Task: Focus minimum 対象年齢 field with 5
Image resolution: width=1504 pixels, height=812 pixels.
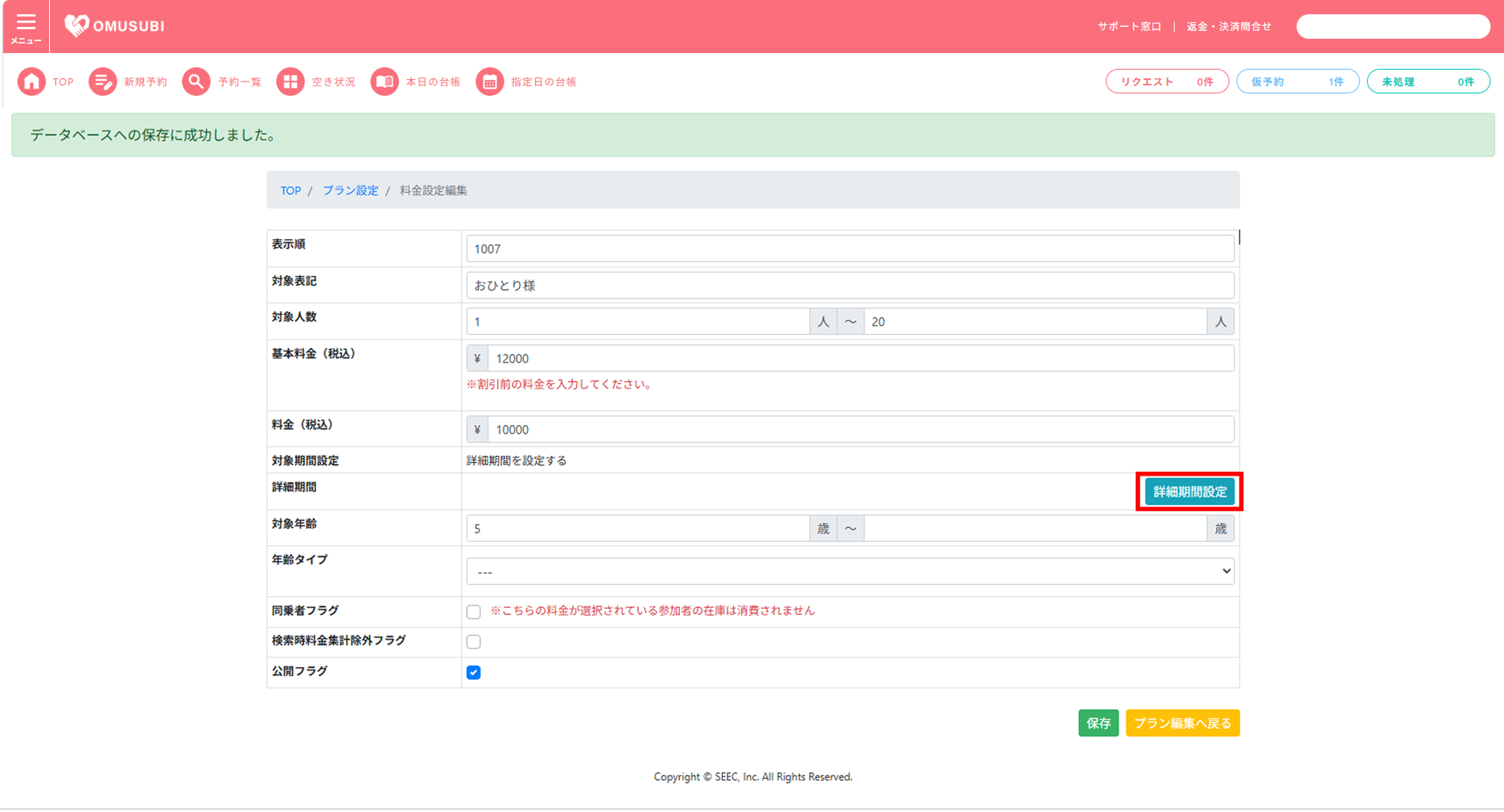Action: click(x=637, y=528)
